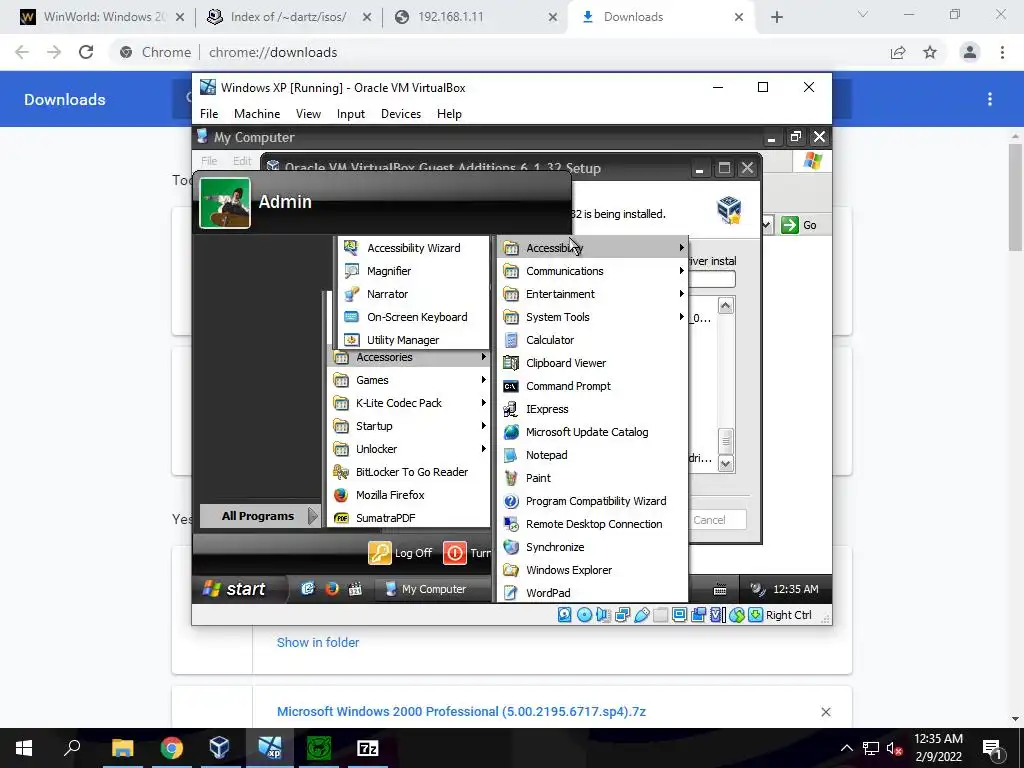
Task: Launch Remote Desktop Connection
Action: point(593,524)
